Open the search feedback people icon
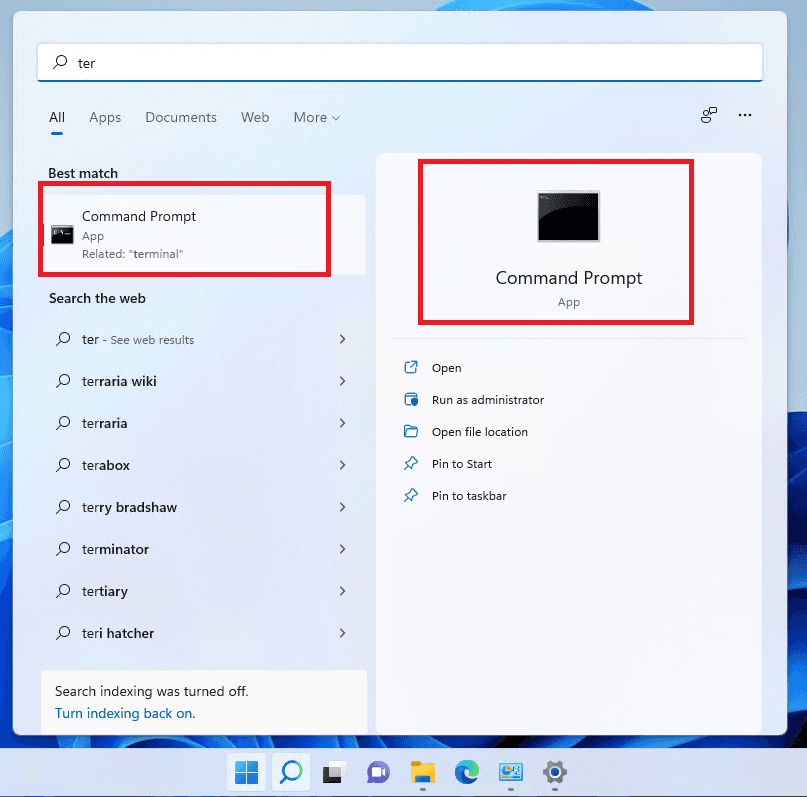Image resolution: width=807 pixels, height=797 pixels. [709, 115]
